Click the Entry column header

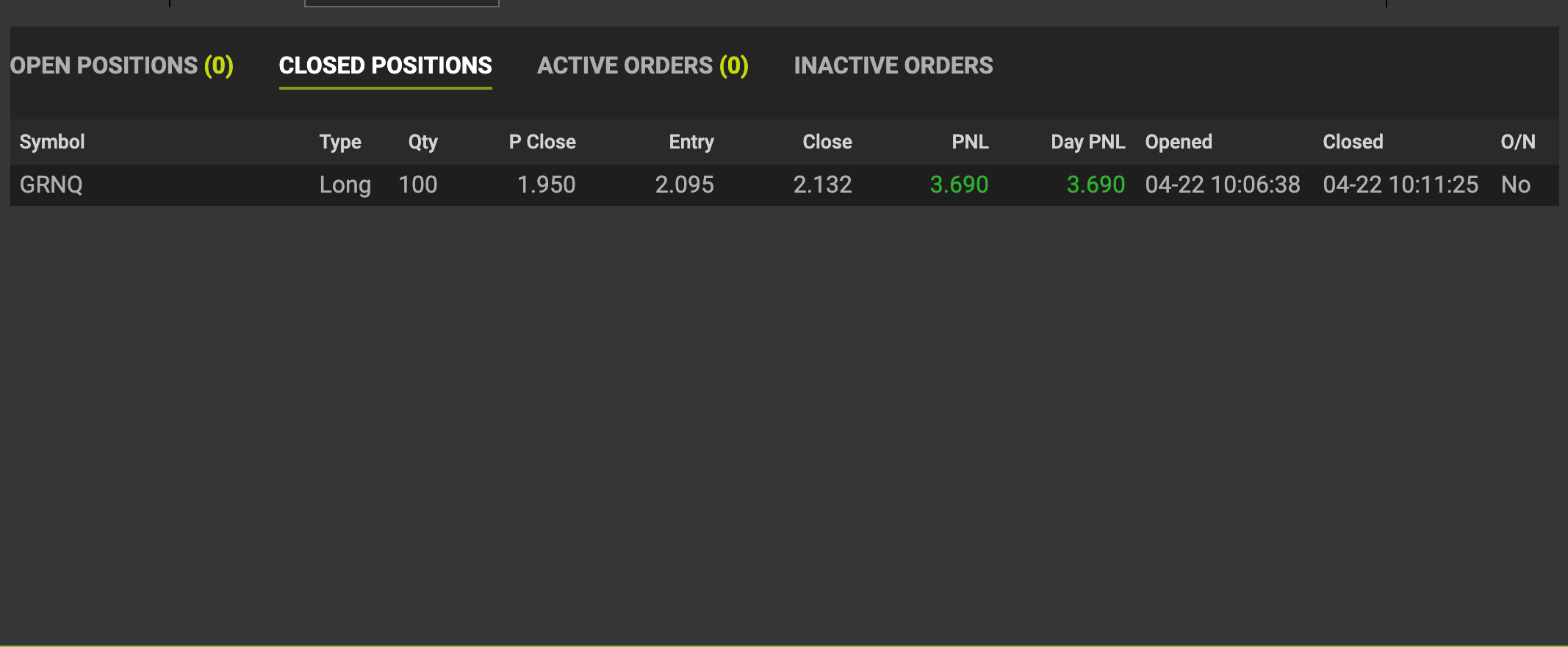[691, 142]
